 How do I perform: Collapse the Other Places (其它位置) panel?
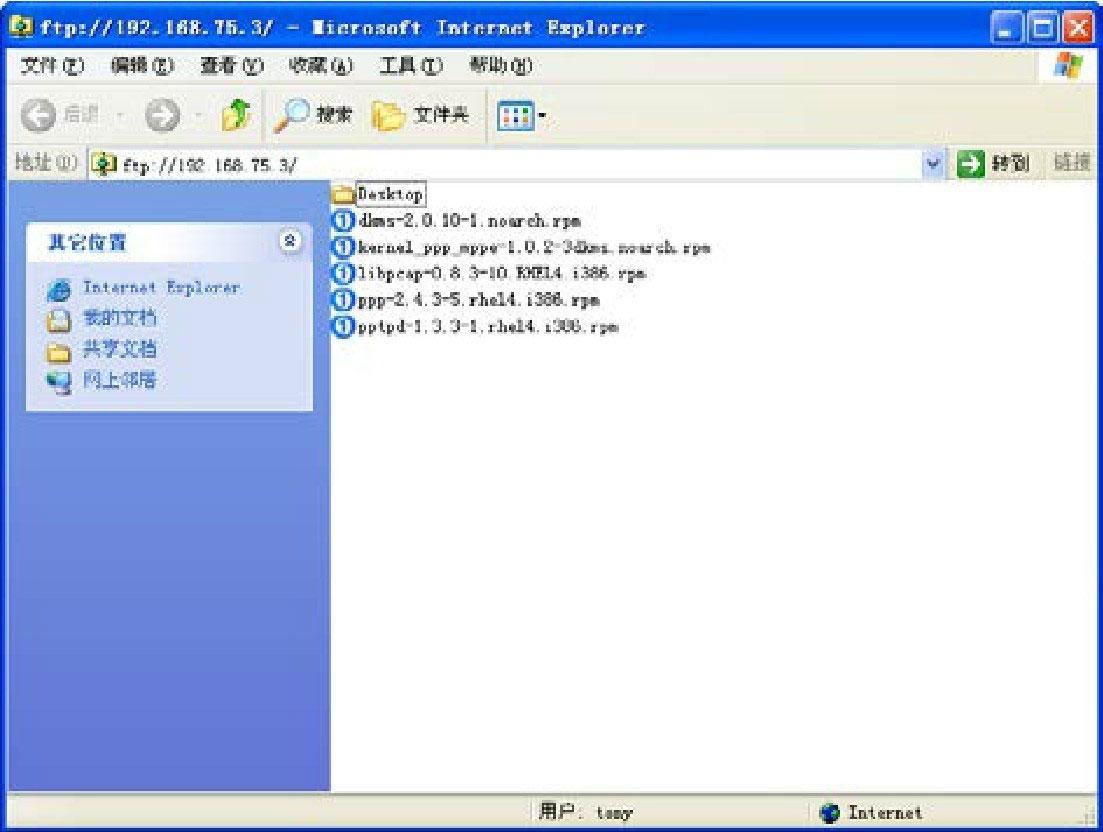tap(289, 241)
